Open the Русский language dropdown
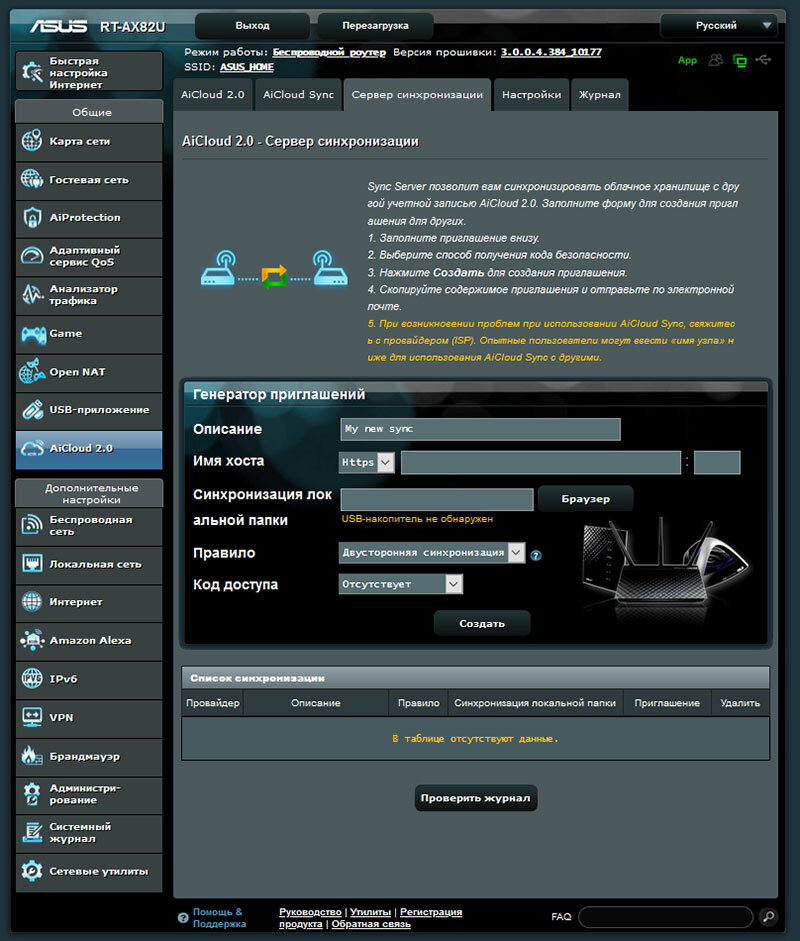Screen dimensions: 800x941 pos(718,26)
